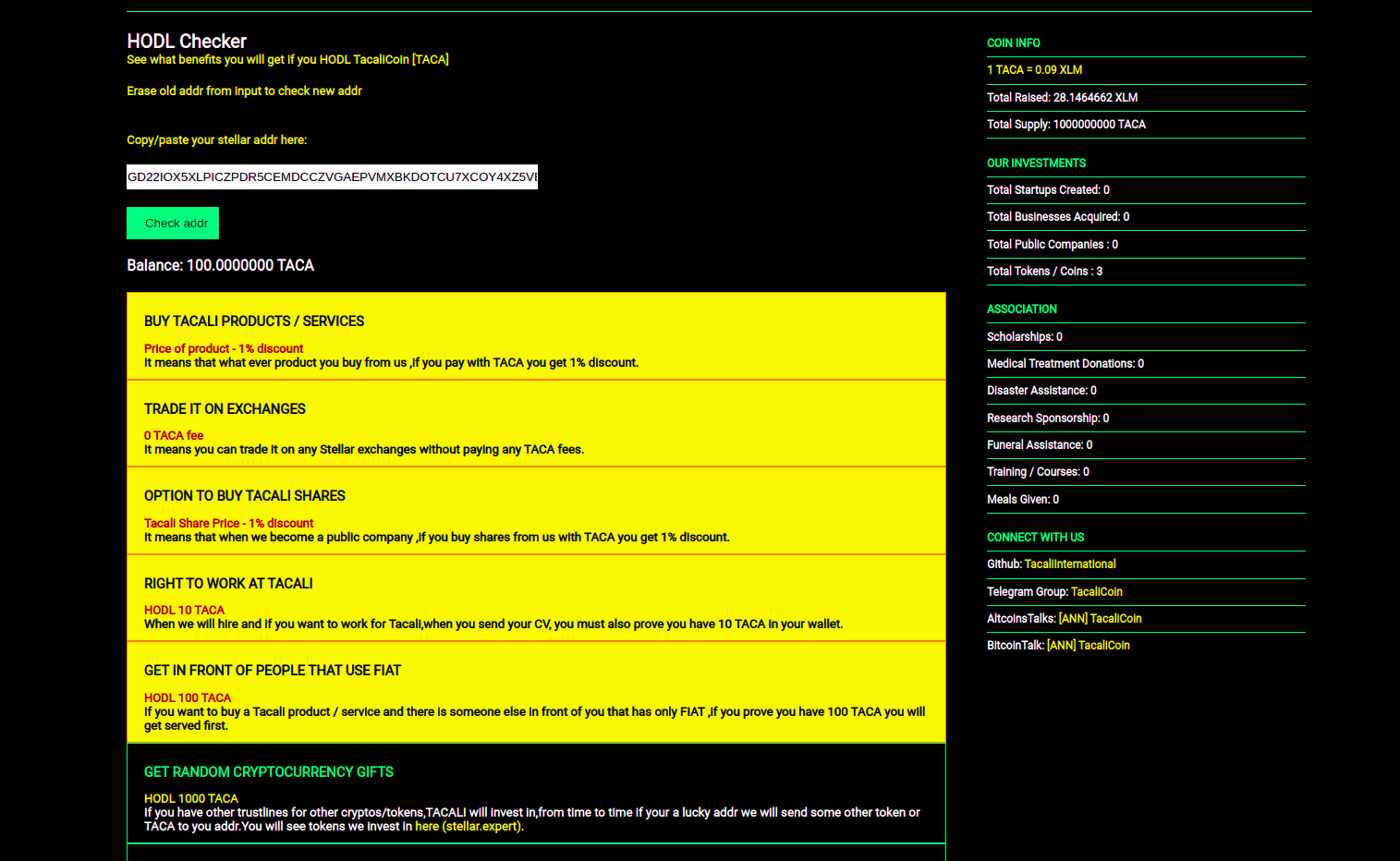
Task: Click the HODL 1000 TACA requirement
Action: click(191, 798)
